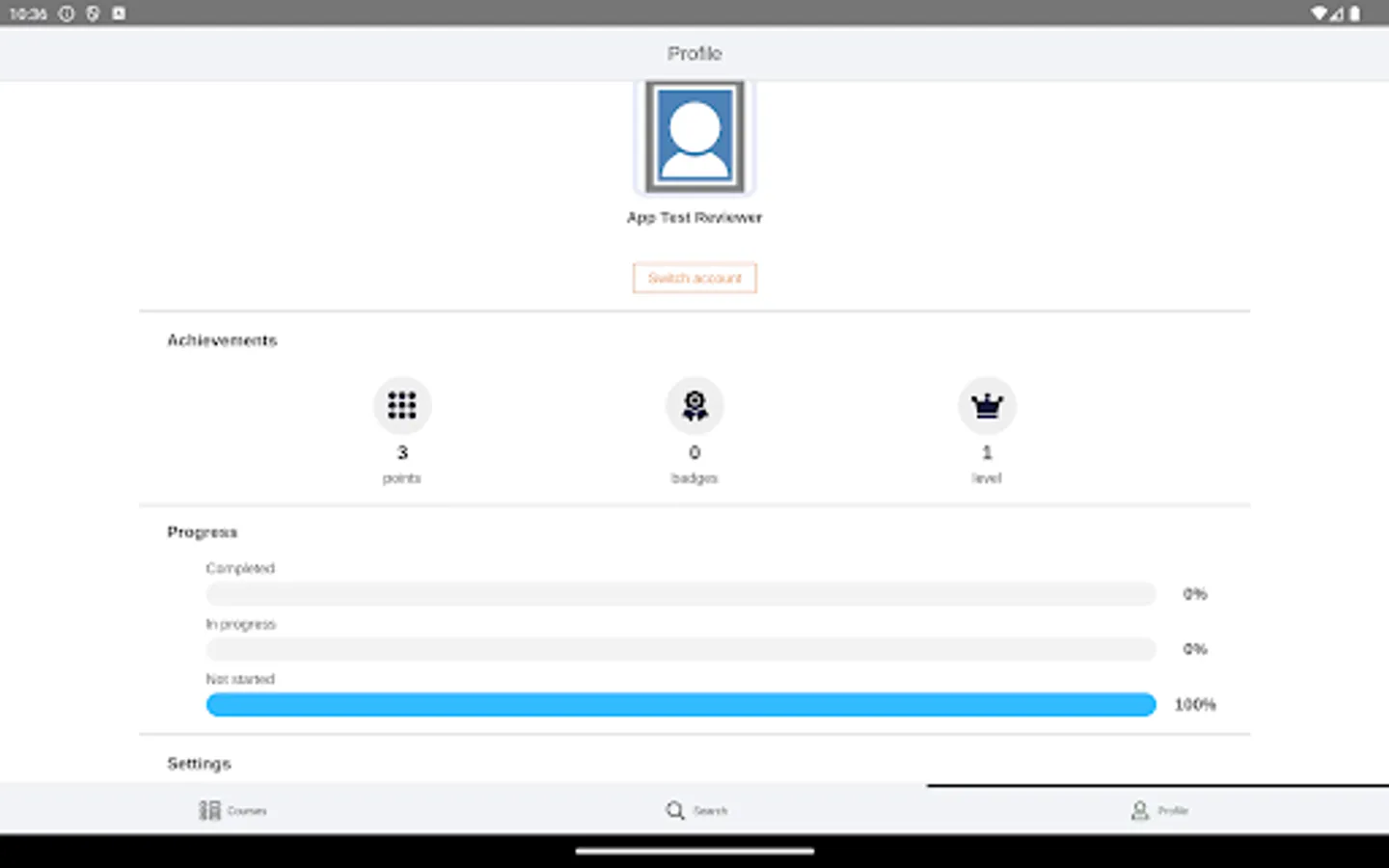Click the level number 1

[987, 452]
